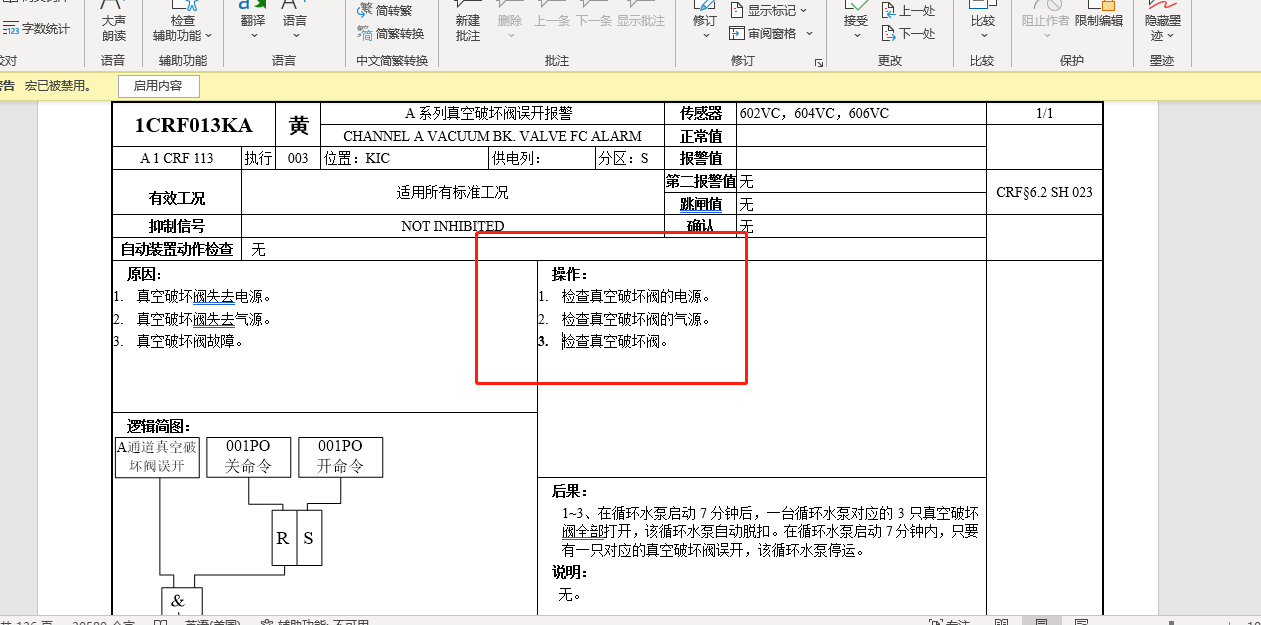Click the text "检查真空破坏阀。" in document
Image resolution: width=1261 pixels, height=625 pixels.
pyautogui.click(x=614, y=342)
